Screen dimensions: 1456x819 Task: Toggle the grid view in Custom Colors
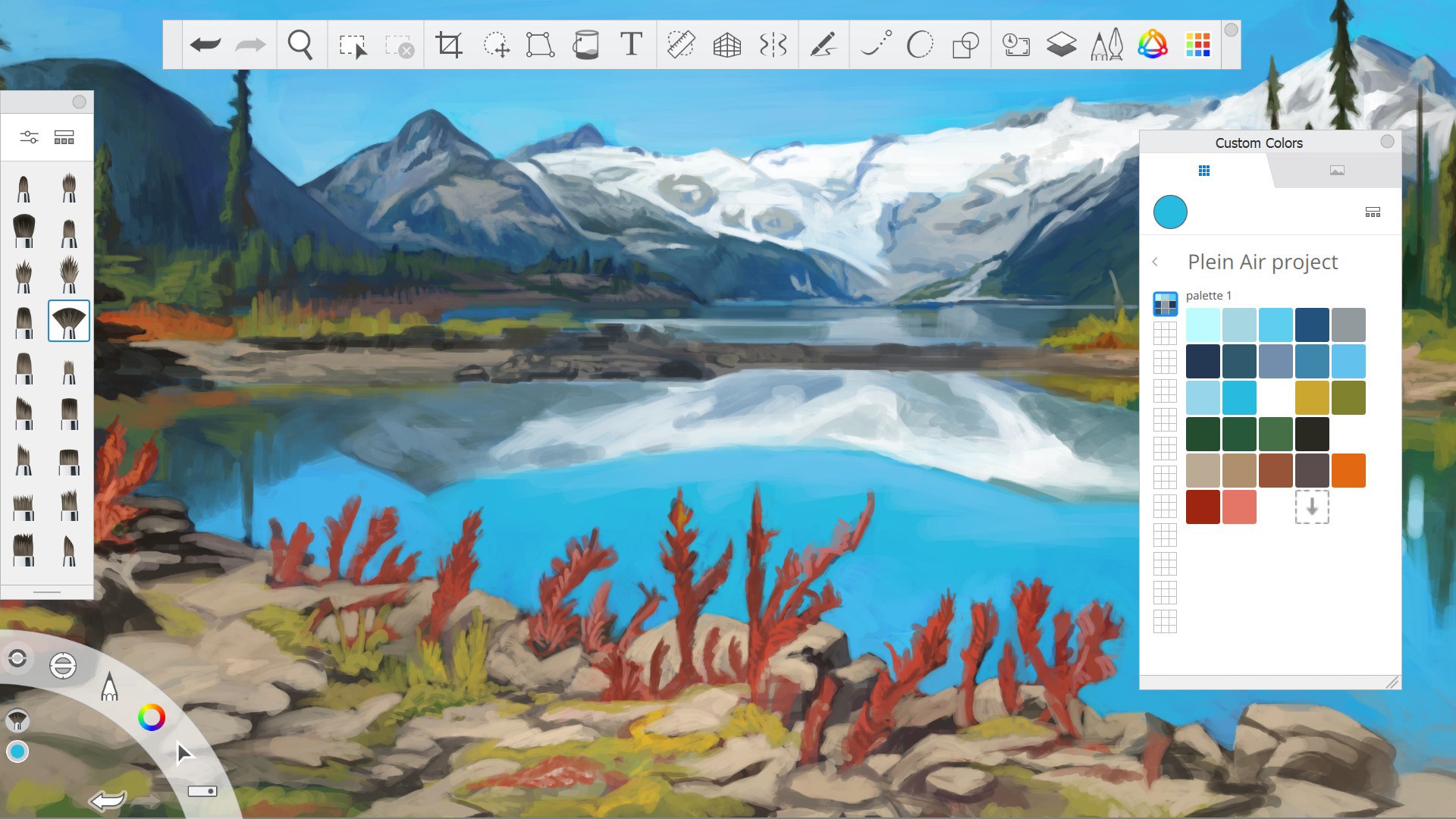coord(1205,170)
